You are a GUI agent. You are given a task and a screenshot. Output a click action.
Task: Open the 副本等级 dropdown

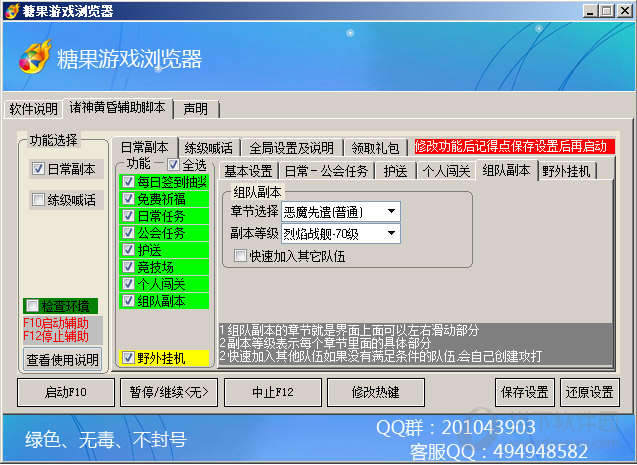coord(341,234)
